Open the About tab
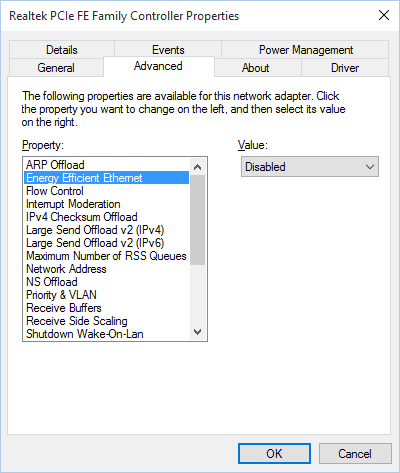This screenshot has height=473, width=400. click(x=255, y=68)
